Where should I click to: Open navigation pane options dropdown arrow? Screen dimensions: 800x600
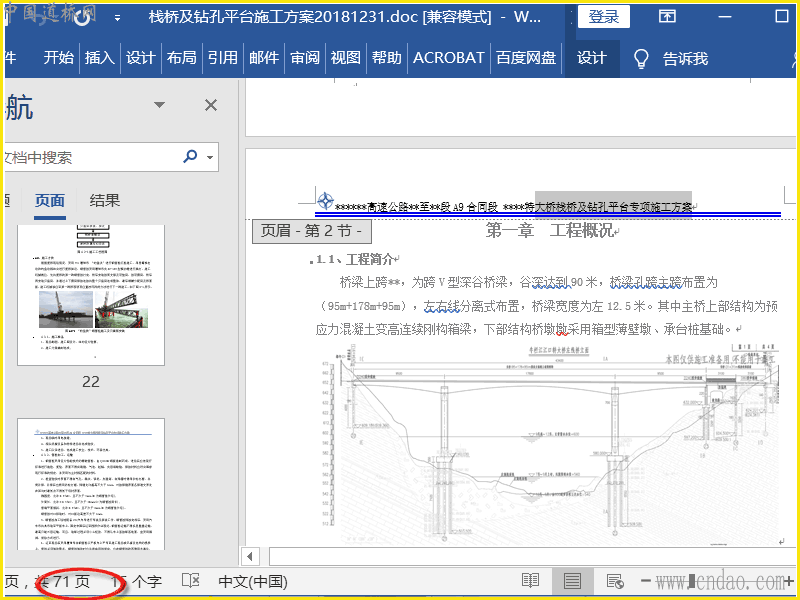(x=160, y=105)
